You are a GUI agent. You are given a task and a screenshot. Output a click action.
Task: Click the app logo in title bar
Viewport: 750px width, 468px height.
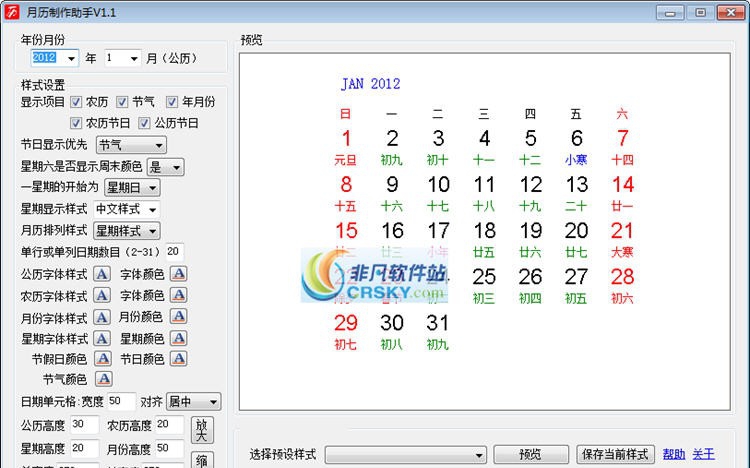tap(11, 12)
